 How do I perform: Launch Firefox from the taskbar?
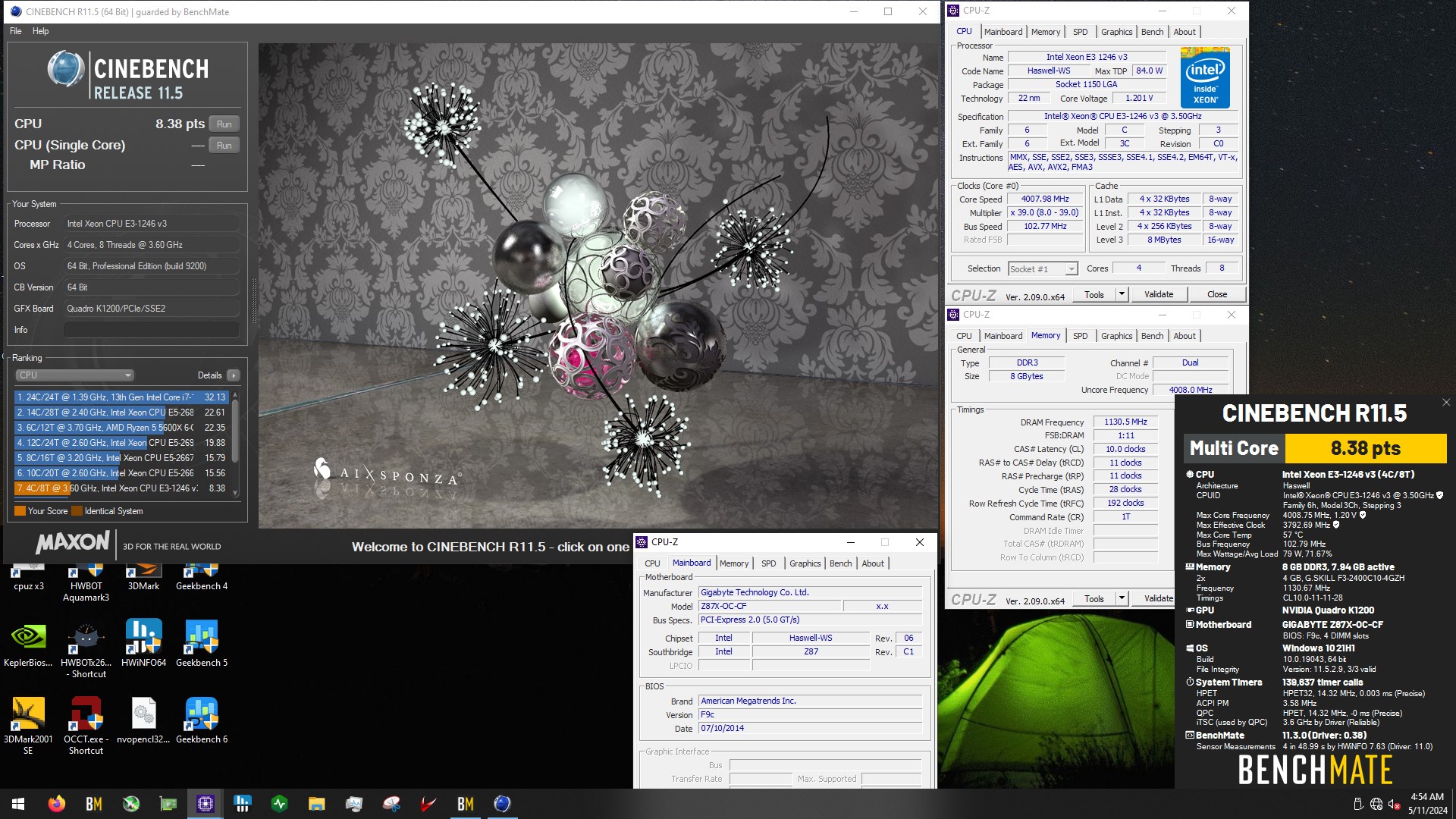point(56,804)
